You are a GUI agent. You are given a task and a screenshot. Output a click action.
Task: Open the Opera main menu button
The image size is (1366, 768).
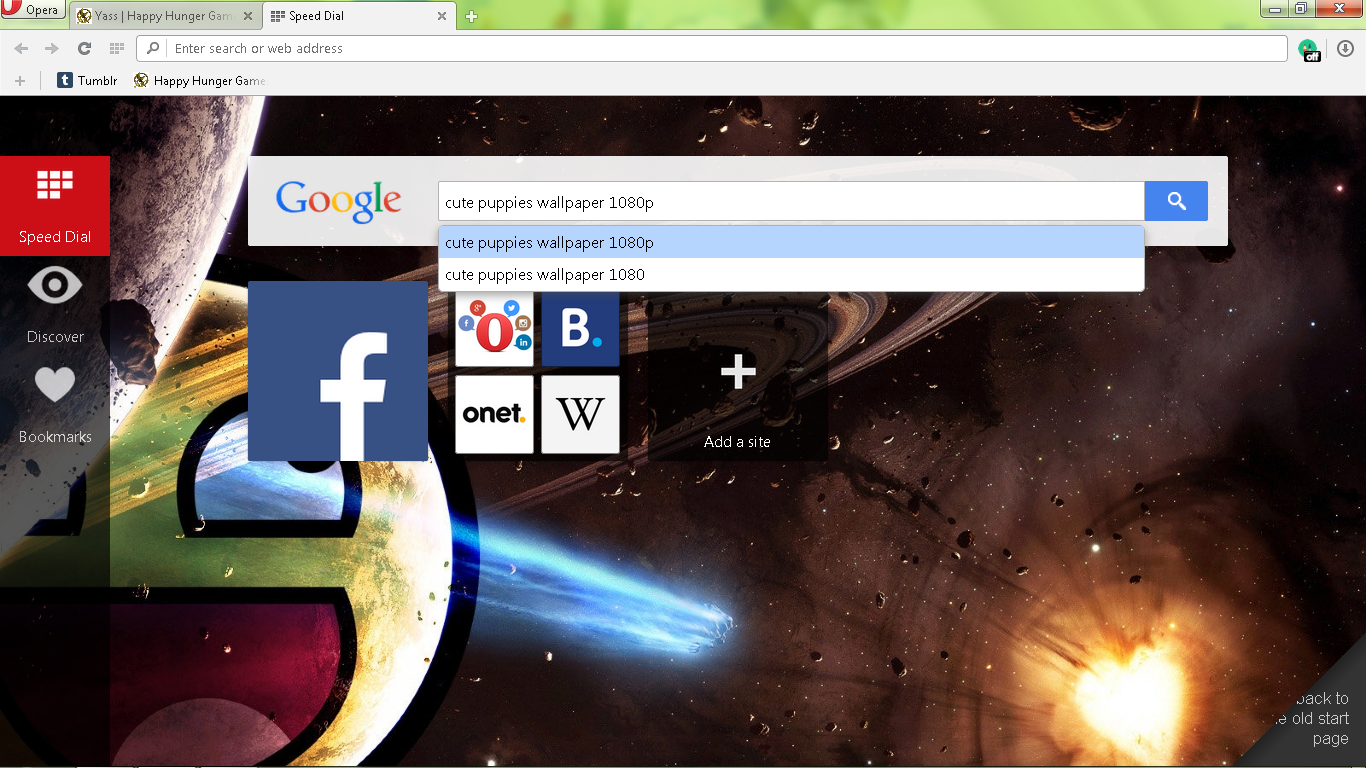point(33,10)
